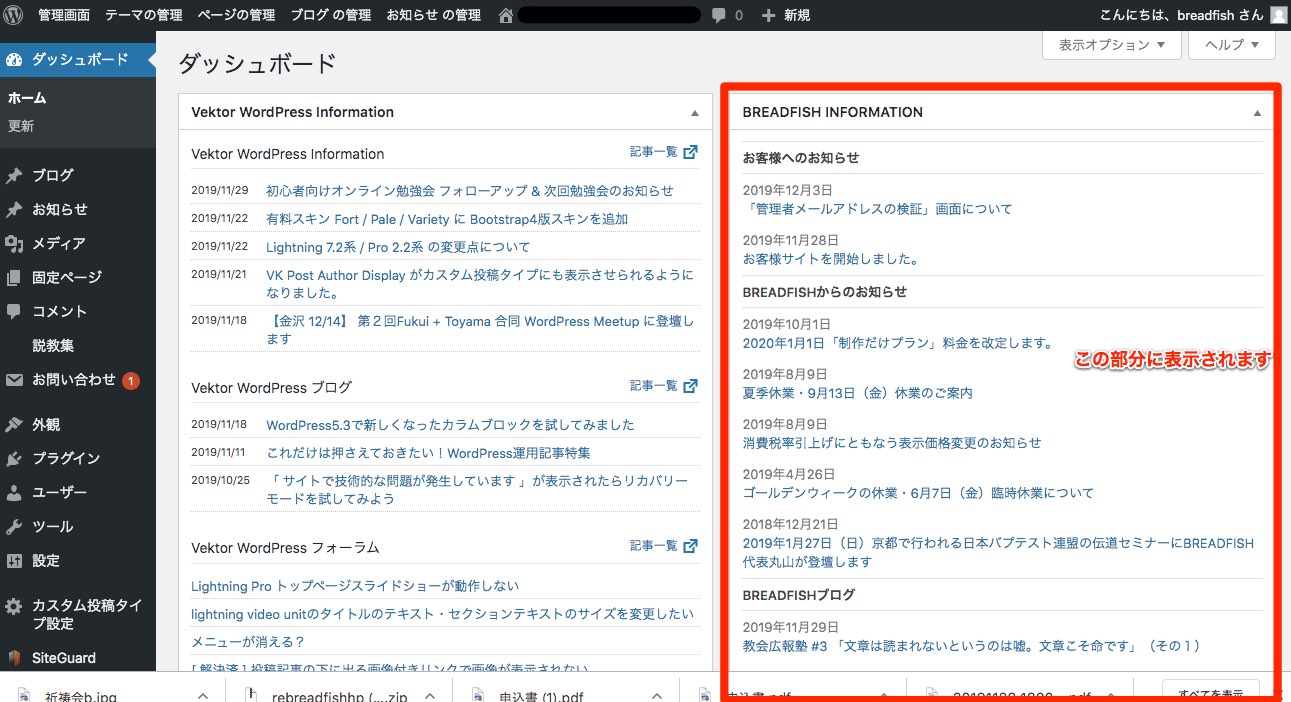Viewport: 1291px width, 702px height.
Task: Click the すべてを表示 button in download bar
Action: tap(1210, 692)
